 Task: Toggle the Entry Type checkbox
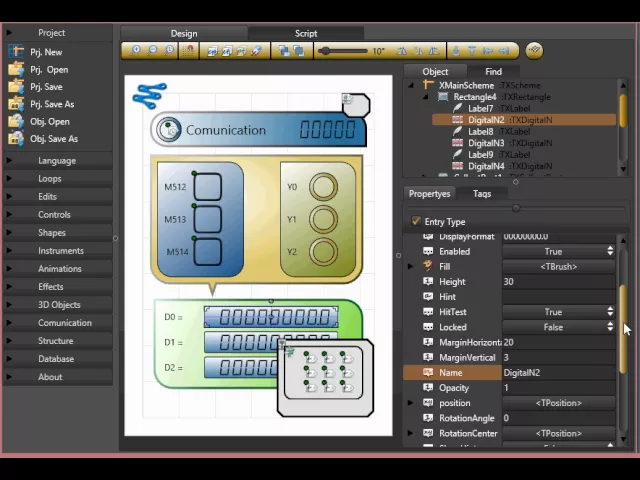click(x=416, y=221)
